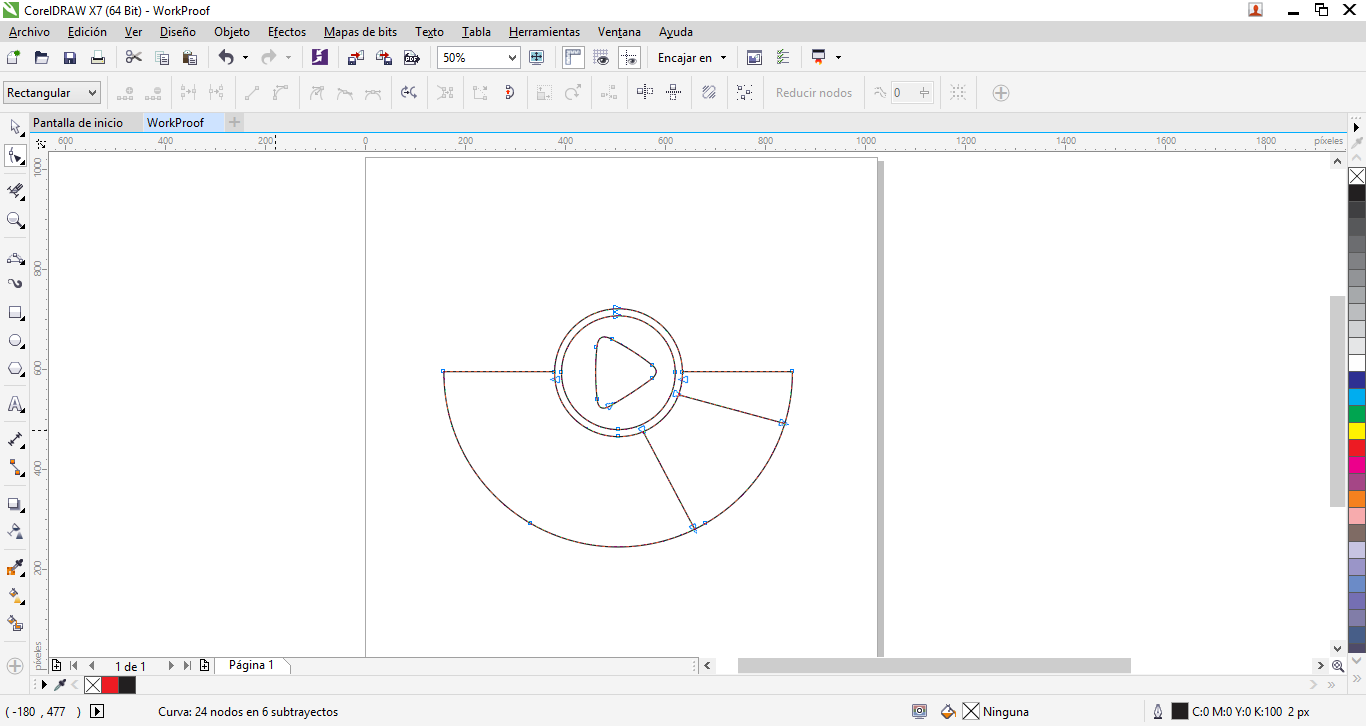Image resolution: width=1366 pixels, height=726 pixels.
Task: Toggle show rulers button
Action: click(x=573, y=58)
